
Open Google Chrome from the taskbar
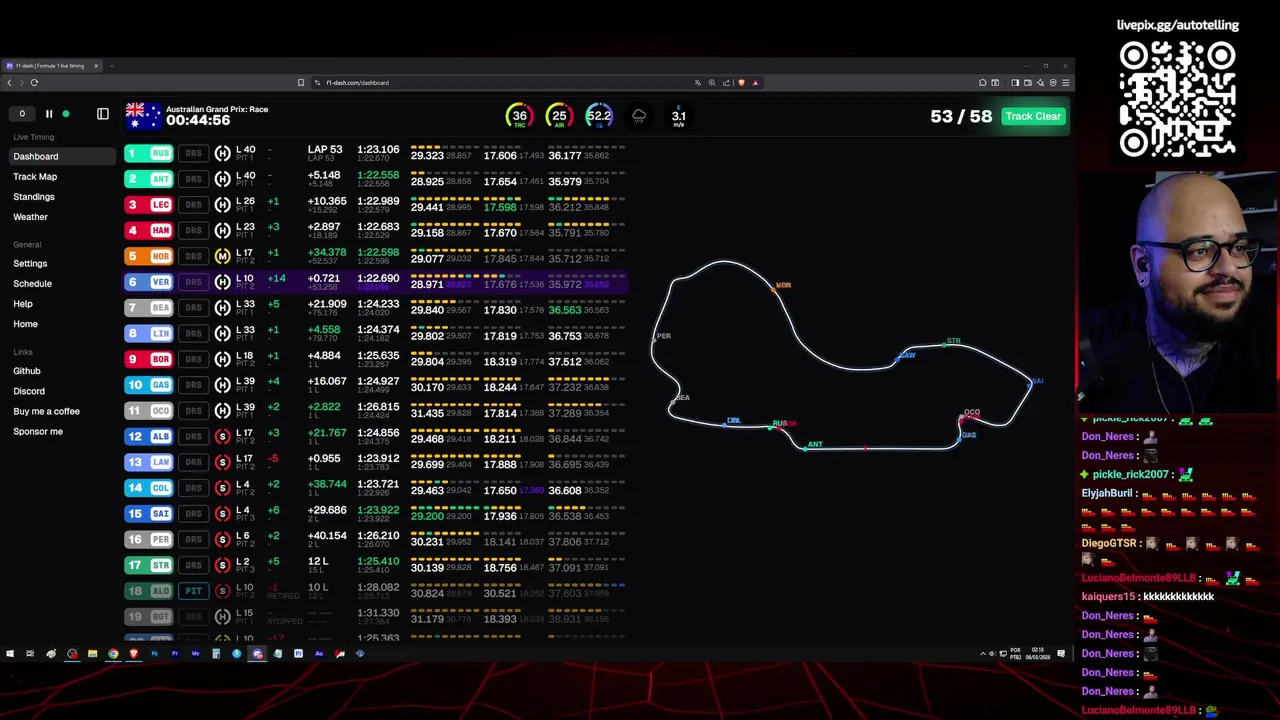pos(113,654)
